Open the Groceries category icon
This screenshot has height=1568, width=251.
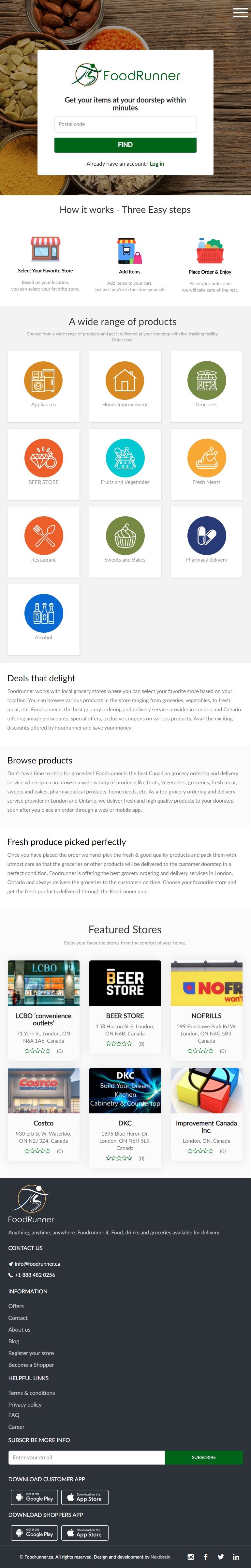(206, 381)
